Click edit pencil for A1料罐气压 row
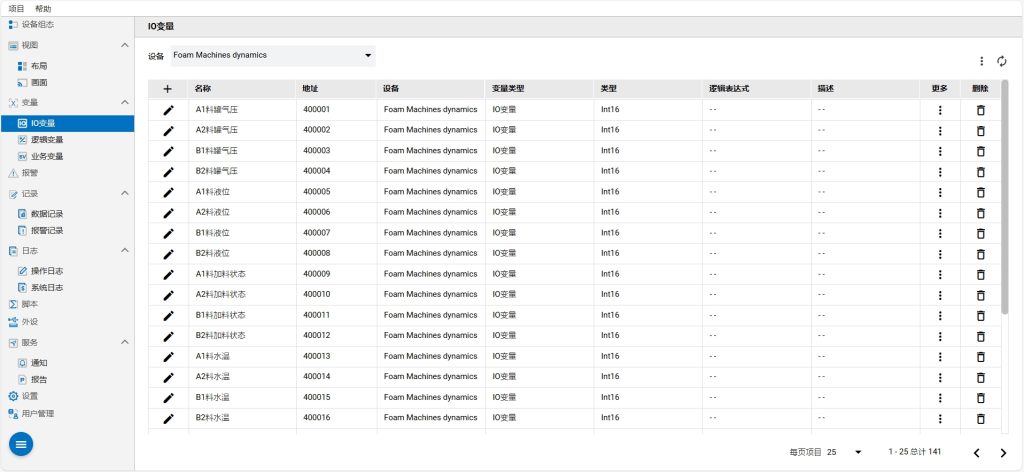Viewport: 1024px width, 472px height. (x=168, y=109)
